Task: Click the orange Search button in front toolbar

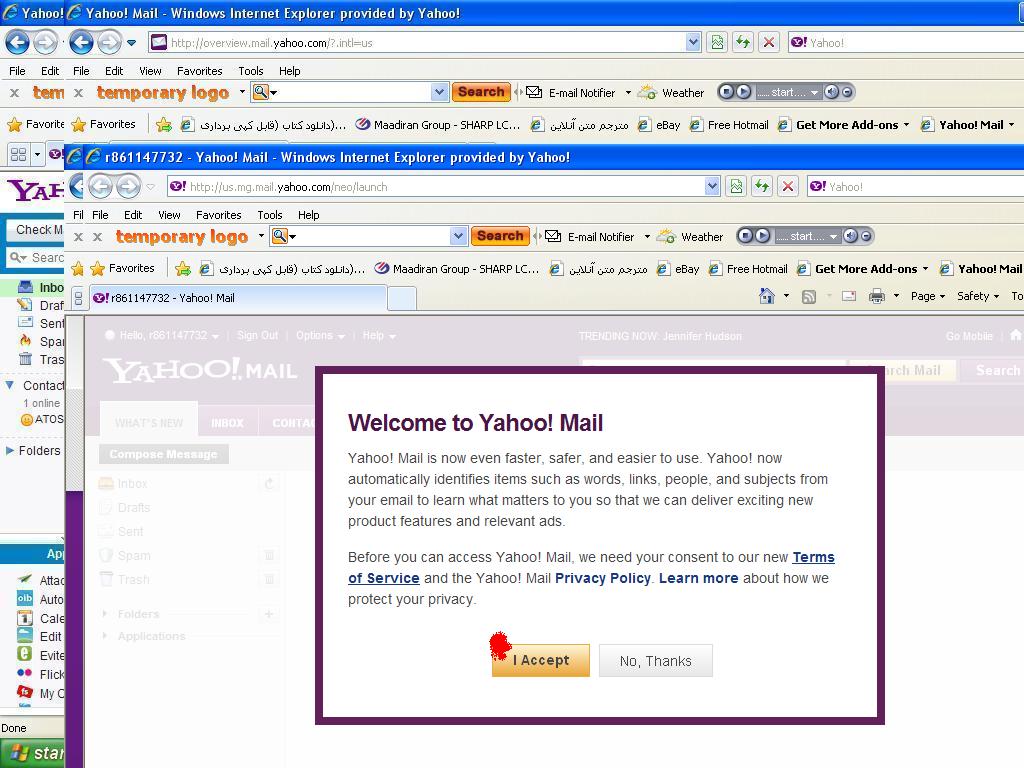Action: (x=500, y=236)
